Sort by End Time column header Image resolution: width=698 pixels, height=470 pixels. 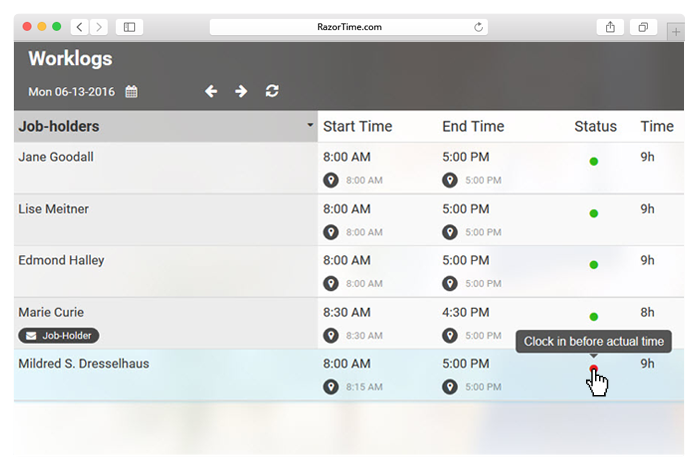tap(473, 126)
